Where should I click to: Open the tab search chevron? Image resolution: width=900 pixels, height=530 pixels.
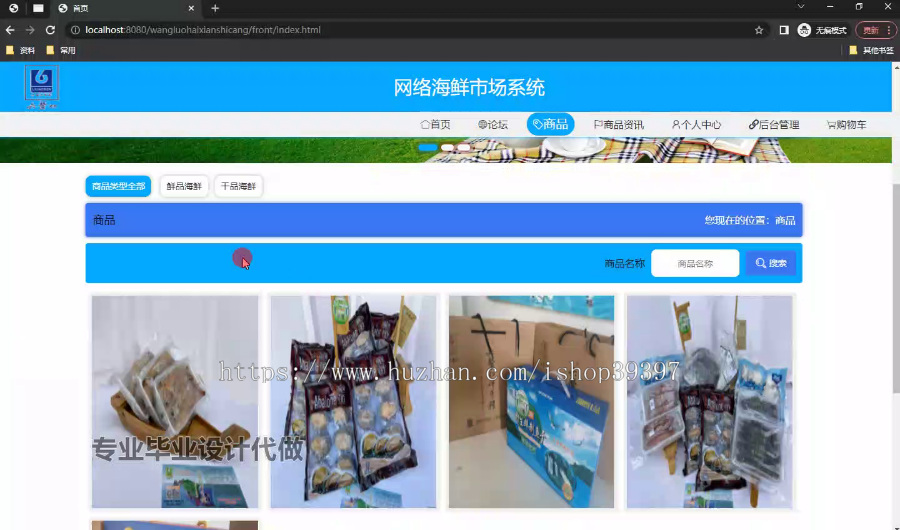click(801, 7)
